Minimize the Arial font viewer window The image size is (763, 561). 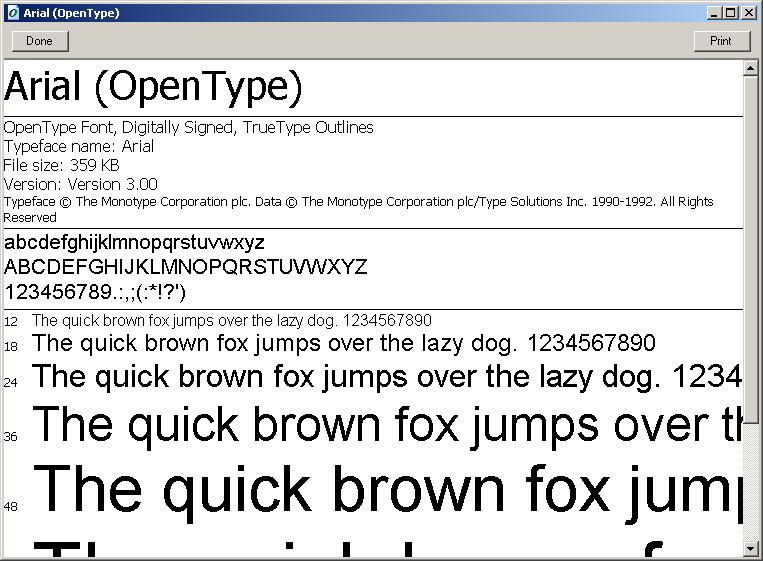point(714,13)
